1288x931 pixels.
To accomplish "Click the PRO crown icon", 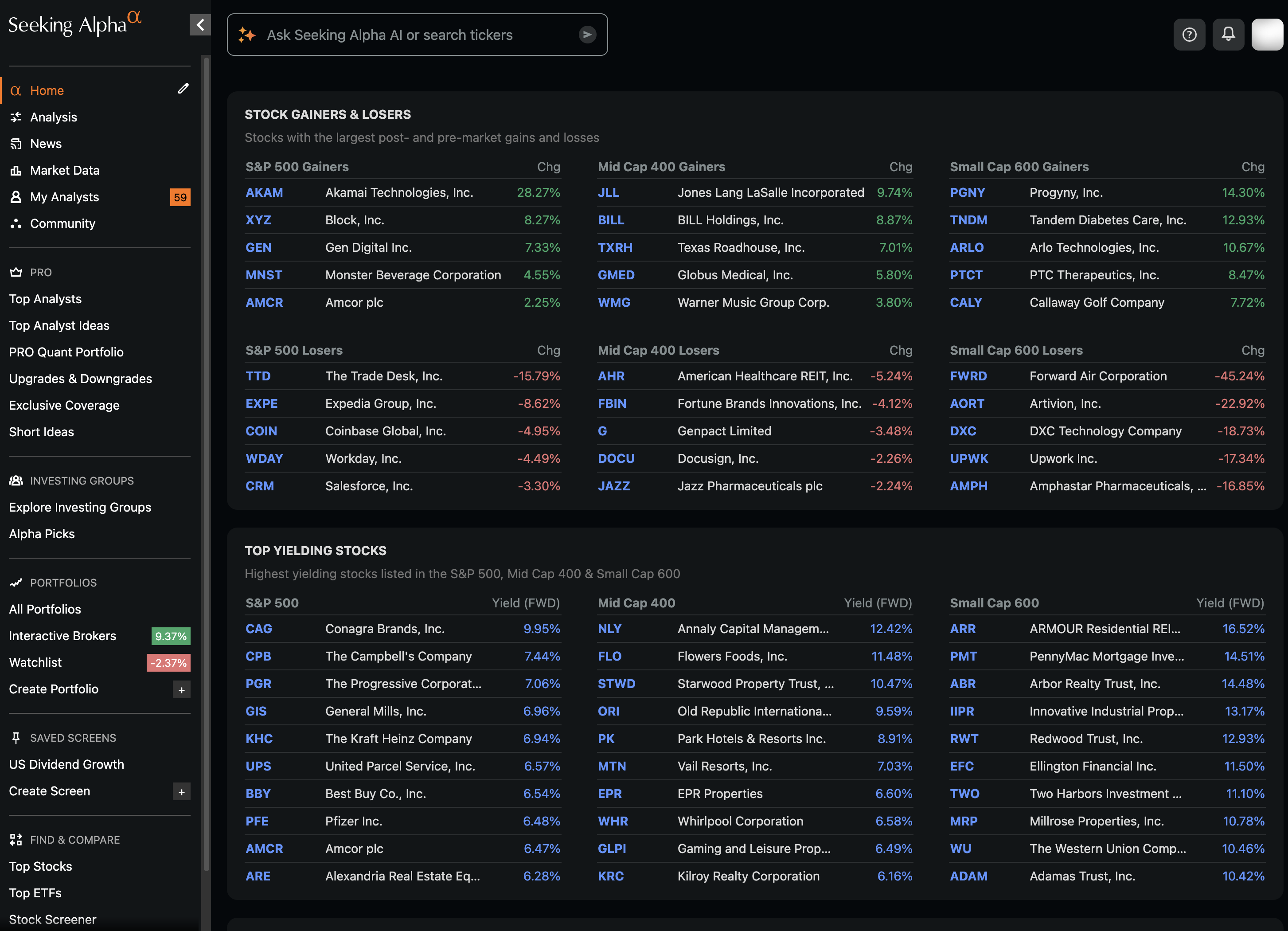I will [16, 272].
